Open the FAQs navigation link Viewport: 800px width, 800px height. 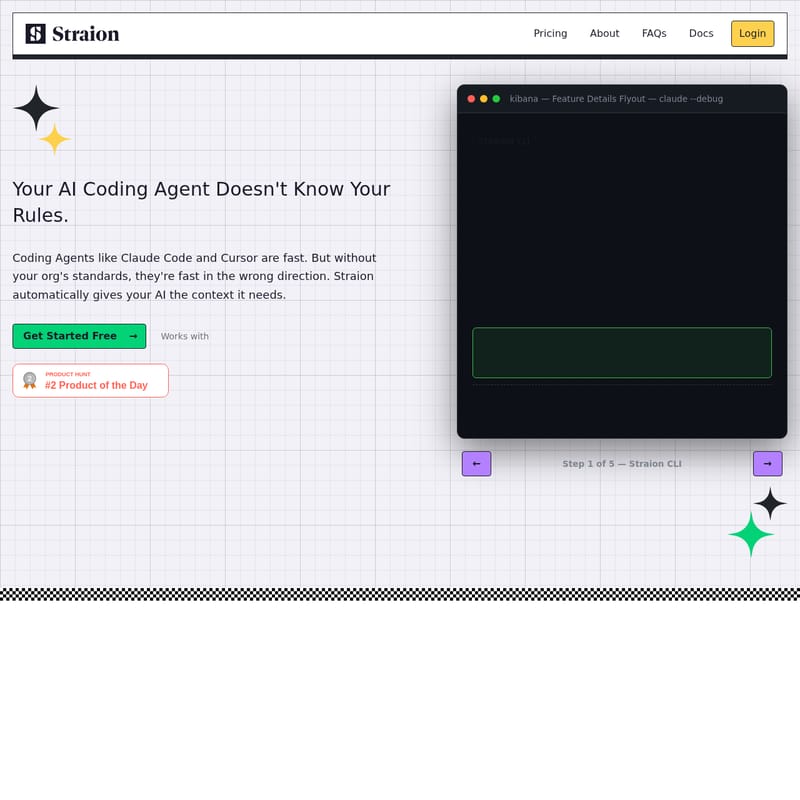click(x=654, y=34)
